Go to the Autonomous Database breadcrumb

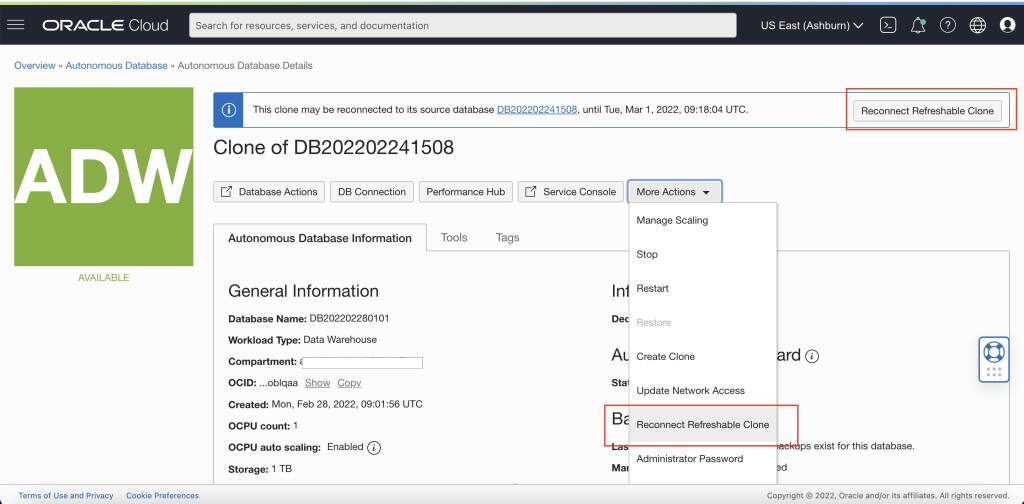click(116, 65)
